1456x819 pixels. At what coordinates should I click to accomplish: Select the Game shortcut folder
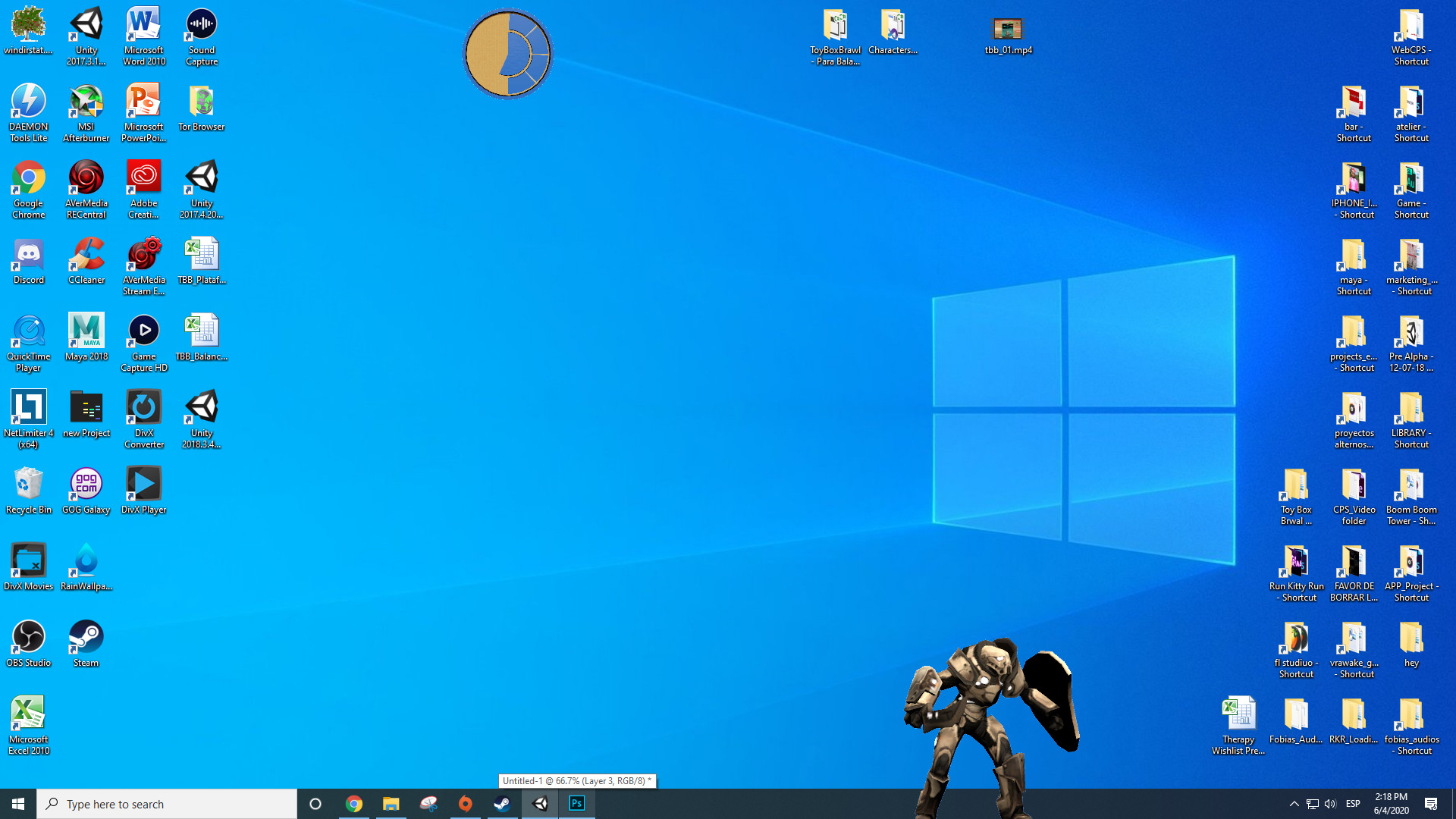pos(1411,189)
